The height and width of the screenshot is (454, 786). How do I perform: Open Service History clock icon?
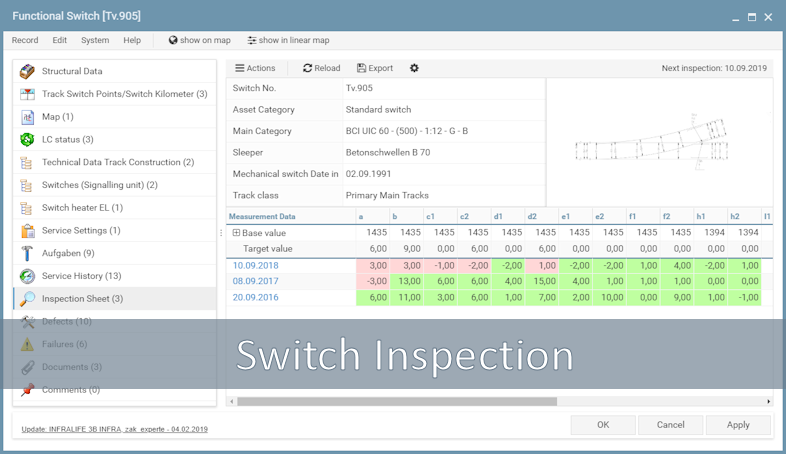tap(27, 276)
